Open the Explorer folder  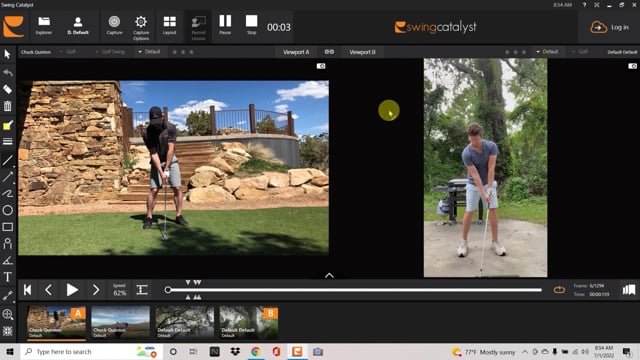(x=44, y=26)
